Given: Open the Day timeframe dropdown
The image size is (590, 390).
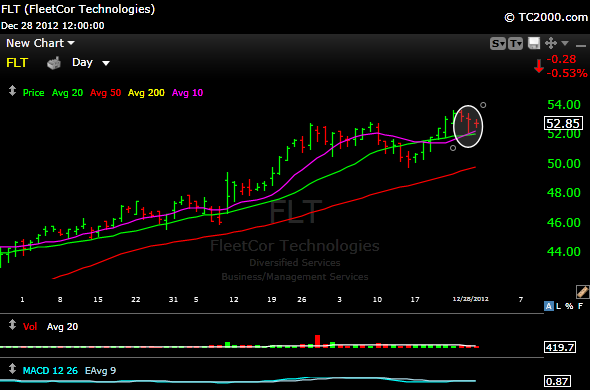Looking at the screenshot, I should point(91,62).
